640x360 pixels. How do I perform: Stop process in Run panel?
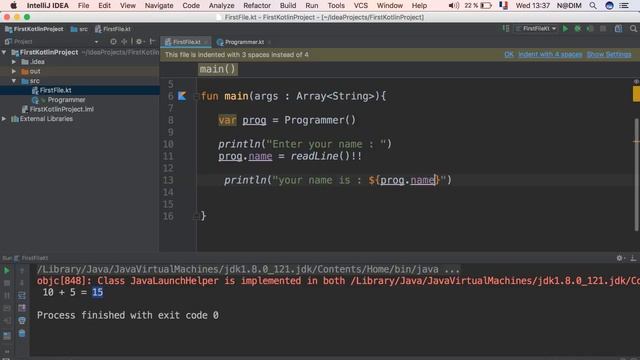(x=7, y=283)
